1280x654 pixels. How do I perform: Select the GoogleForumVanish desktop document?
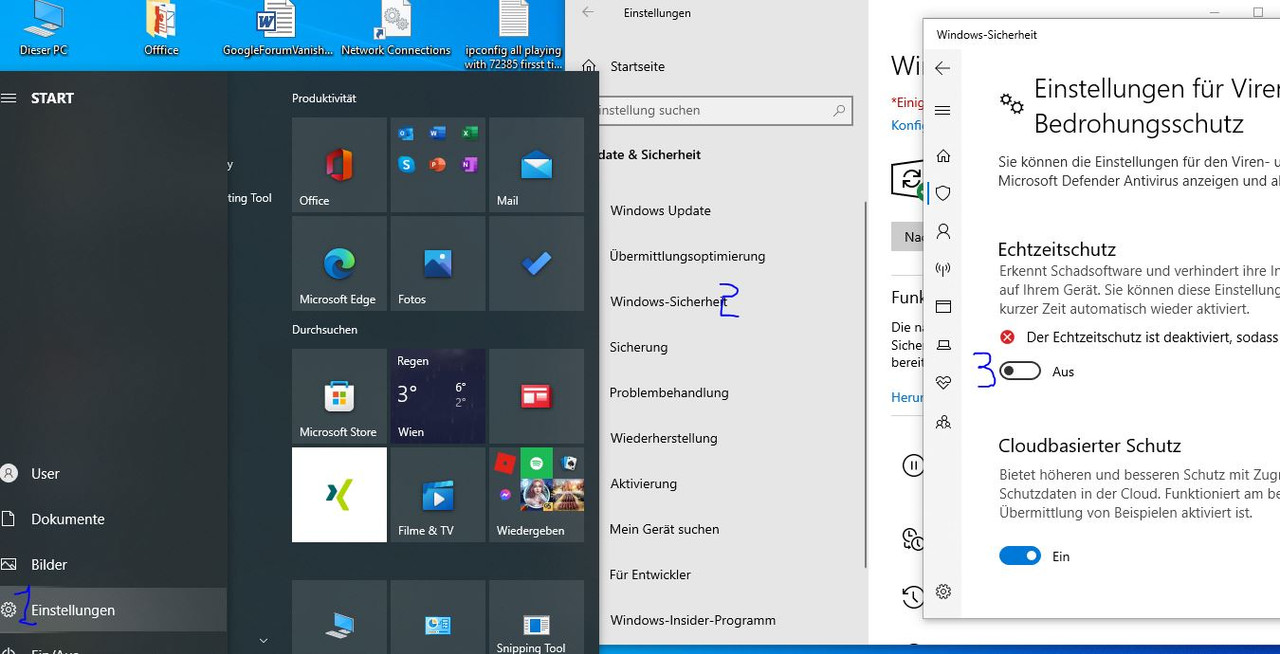click(277, 28)
